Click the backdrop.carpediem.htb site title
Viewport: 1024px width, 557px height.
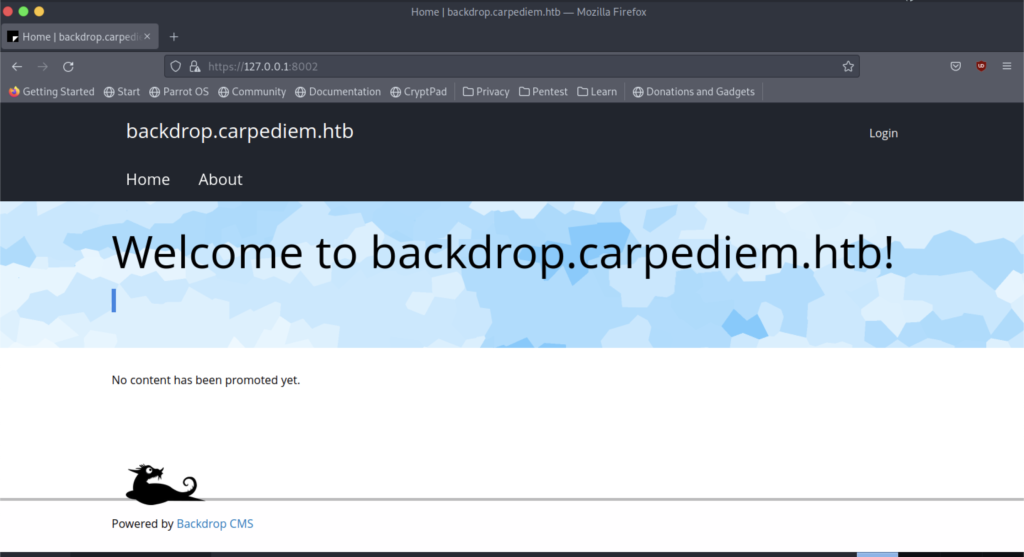tap(239, 132)
